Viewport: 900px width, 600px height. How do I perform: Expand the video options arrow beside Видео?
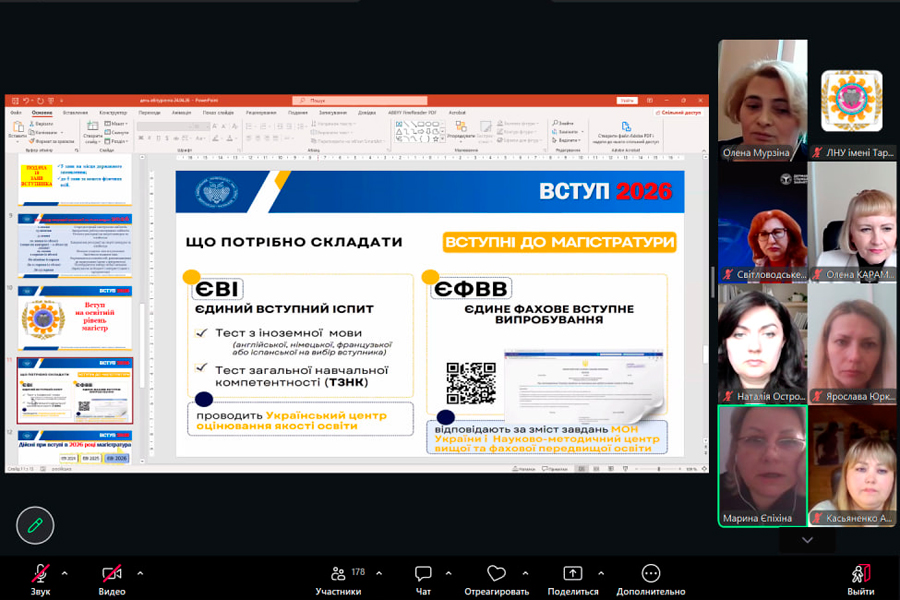(x=140, y=573)
